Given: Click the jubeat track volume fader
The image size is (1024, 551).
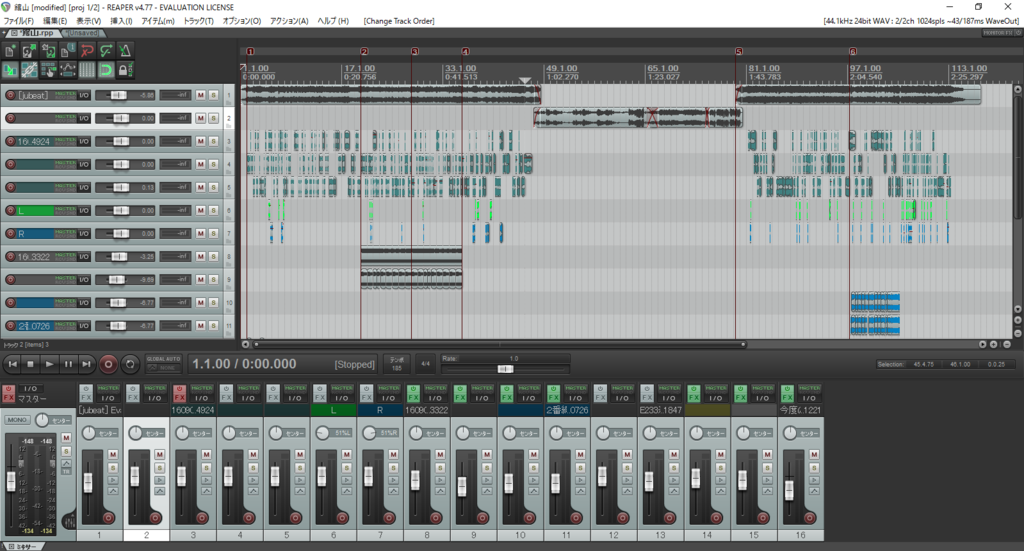Looking at the screenshot, I should tap(118, 95).
